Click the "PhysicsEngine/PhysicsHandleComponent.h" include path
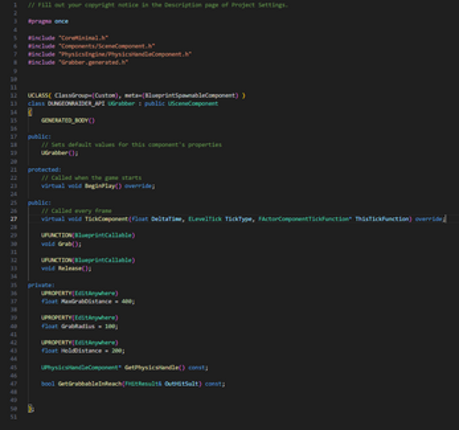This screenshot has width=459, height=430. [x=125, y=54]
